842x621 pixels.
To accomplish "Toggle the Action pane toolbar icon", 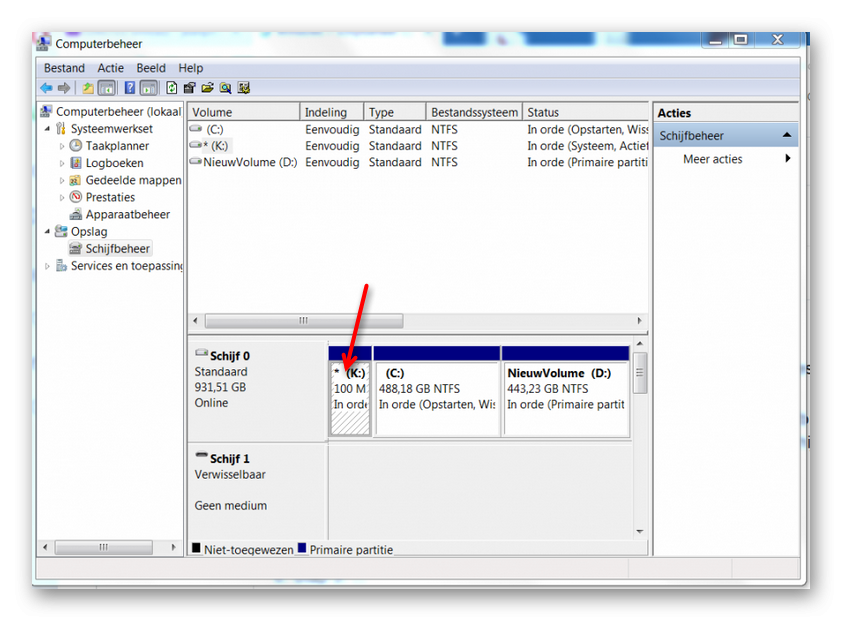I will pyautogui.click(x=148, y=88).
